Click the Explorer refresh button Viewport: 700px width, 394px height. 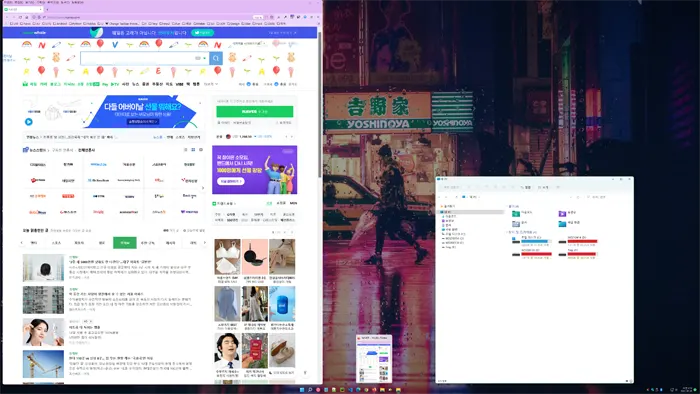578,197
